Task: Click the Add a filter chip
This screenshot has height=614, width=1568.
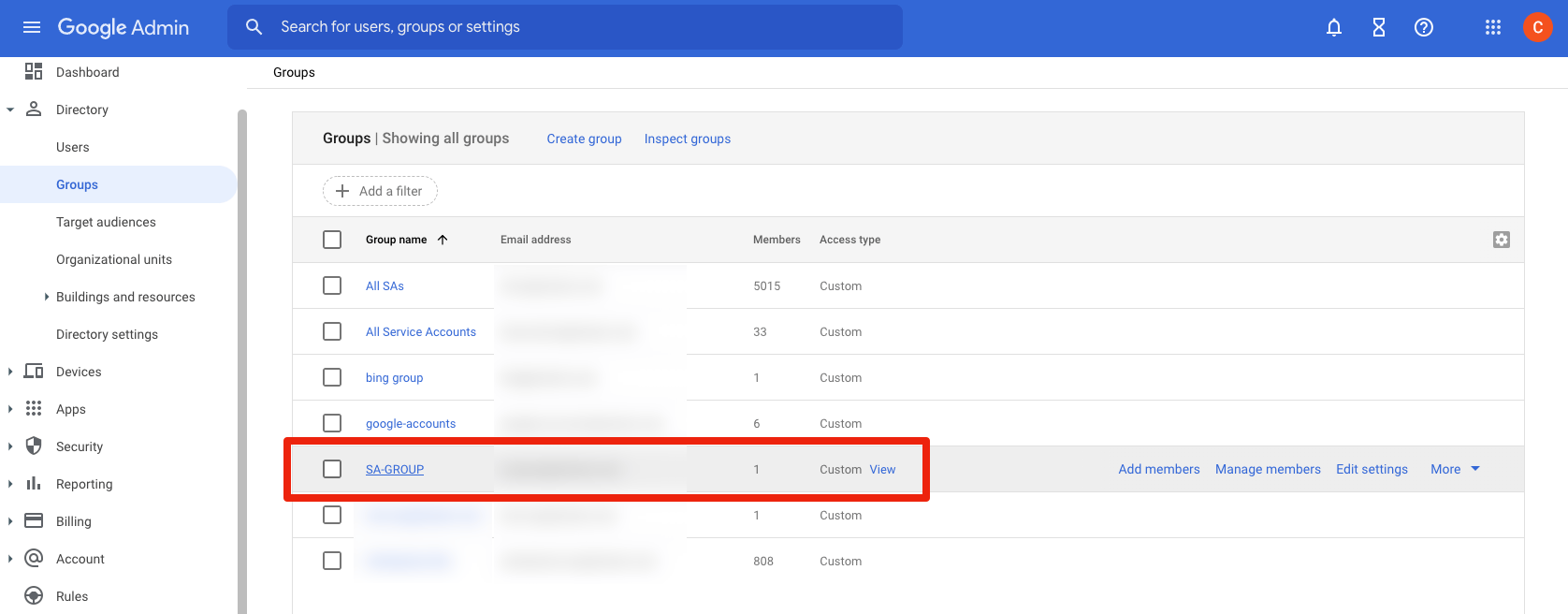Action: point(380,191)
